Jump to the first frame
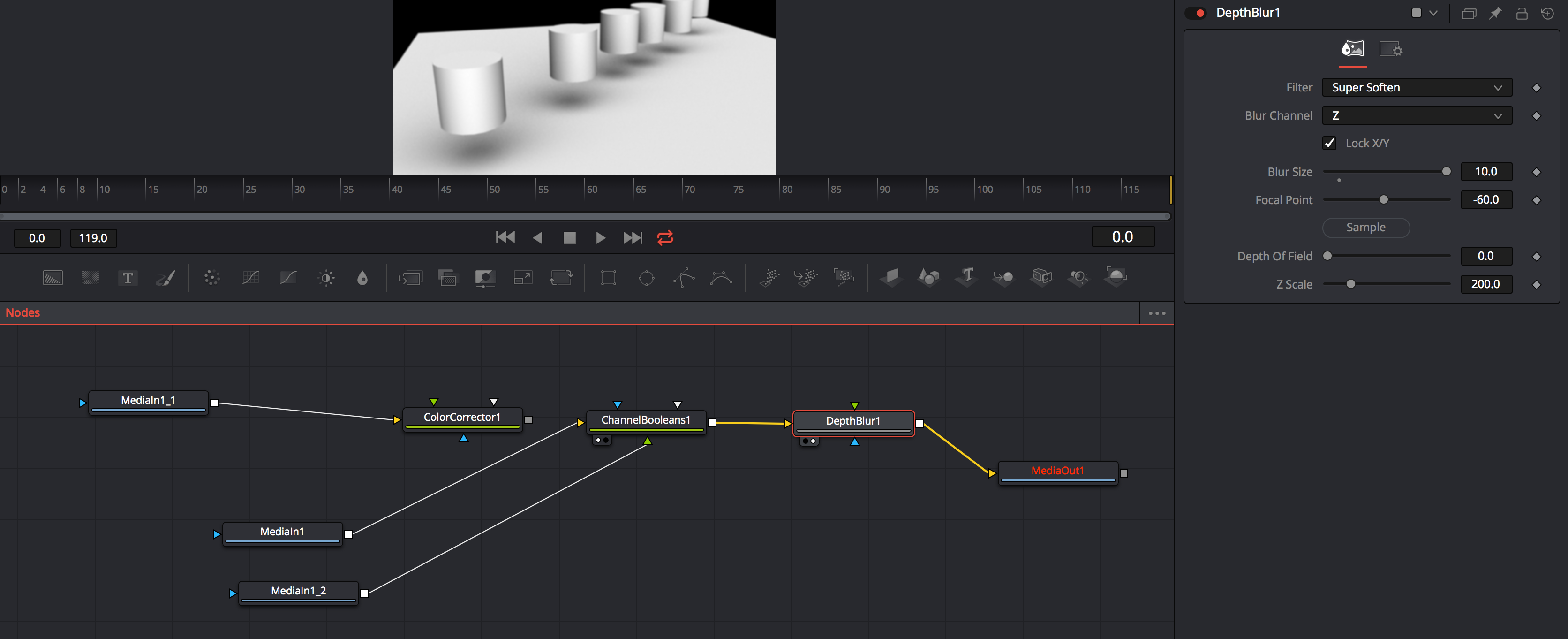 [505, 237]
